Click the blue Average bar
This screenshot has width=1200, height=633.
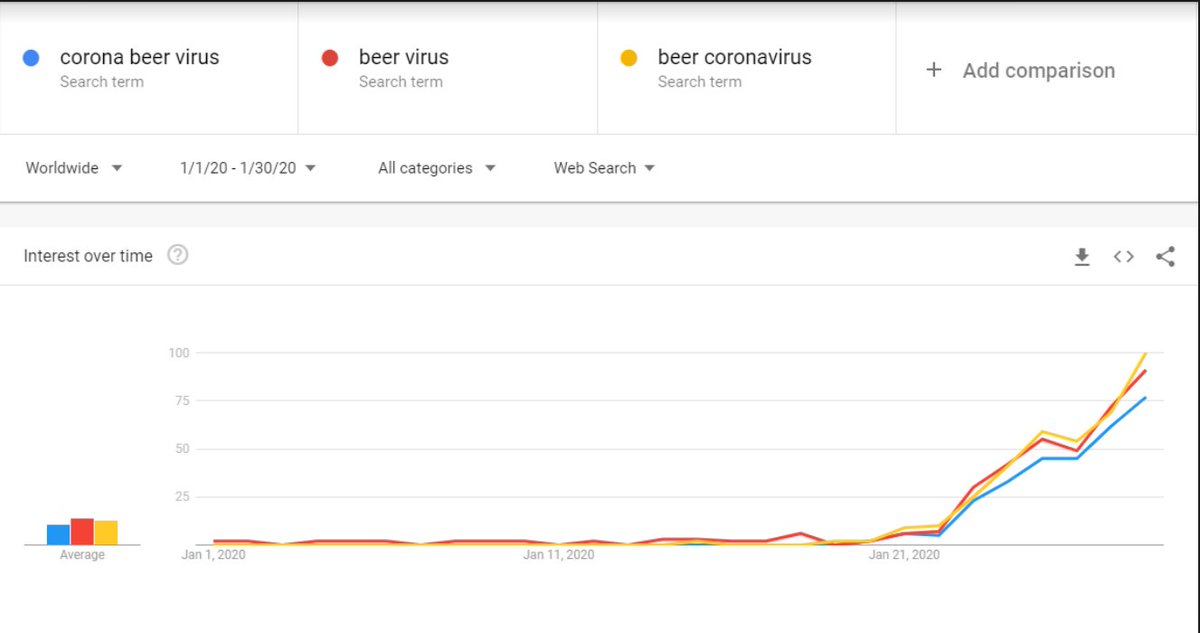click(x=58, y=535)
